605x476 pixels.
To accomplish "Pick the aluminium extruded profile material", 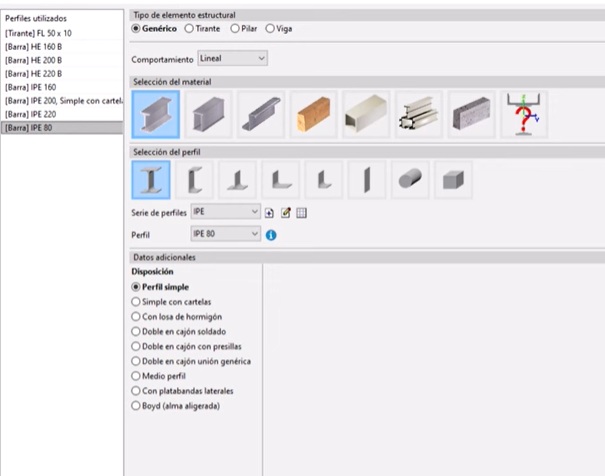I will 419,114.
